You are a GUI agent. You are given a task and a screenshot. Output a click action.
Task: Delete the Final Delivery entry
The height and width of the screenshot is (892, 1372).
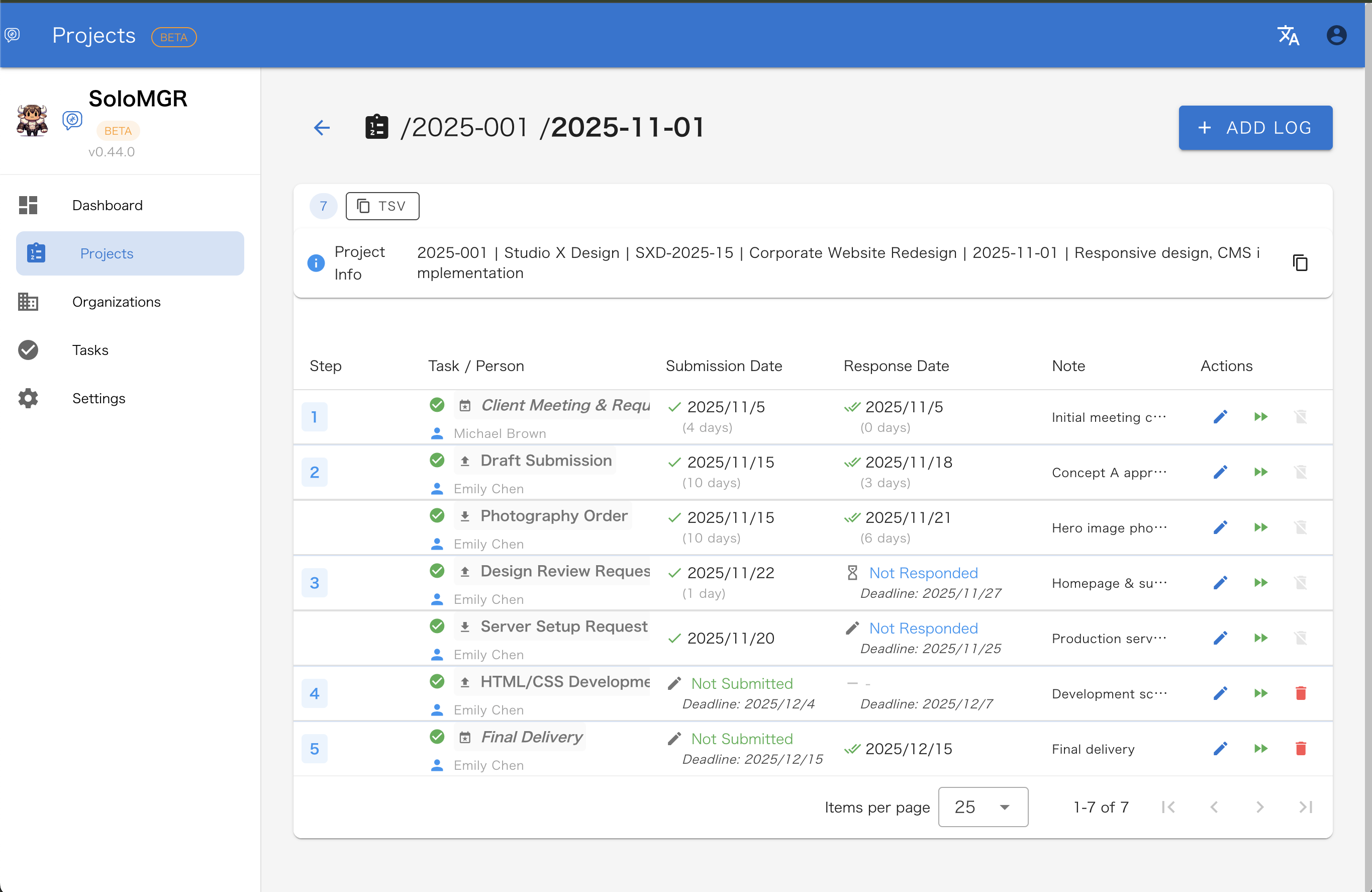pos(1301,748)
